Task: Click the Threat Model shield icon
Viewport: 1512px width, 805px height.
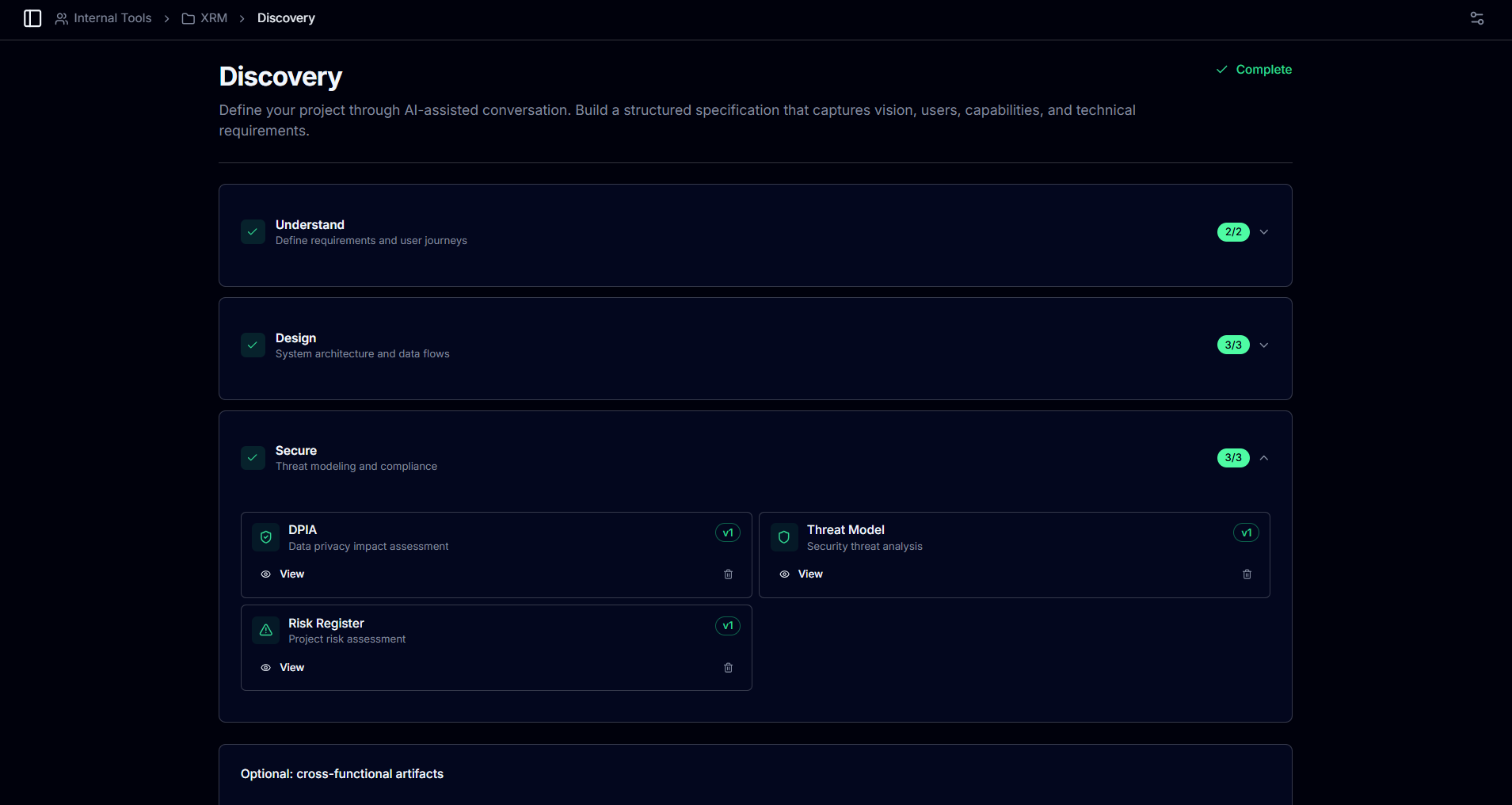Action: click(x=784, y=537)
